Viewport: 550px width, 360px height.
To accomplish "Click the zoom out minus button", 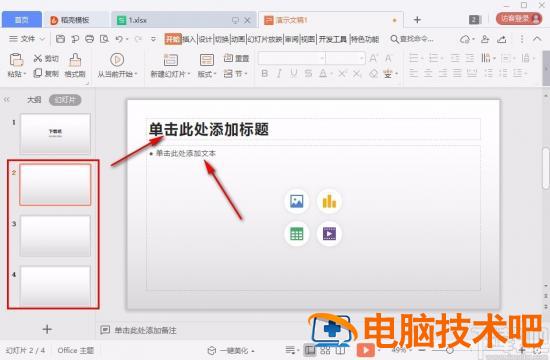I will click(422, 350).
